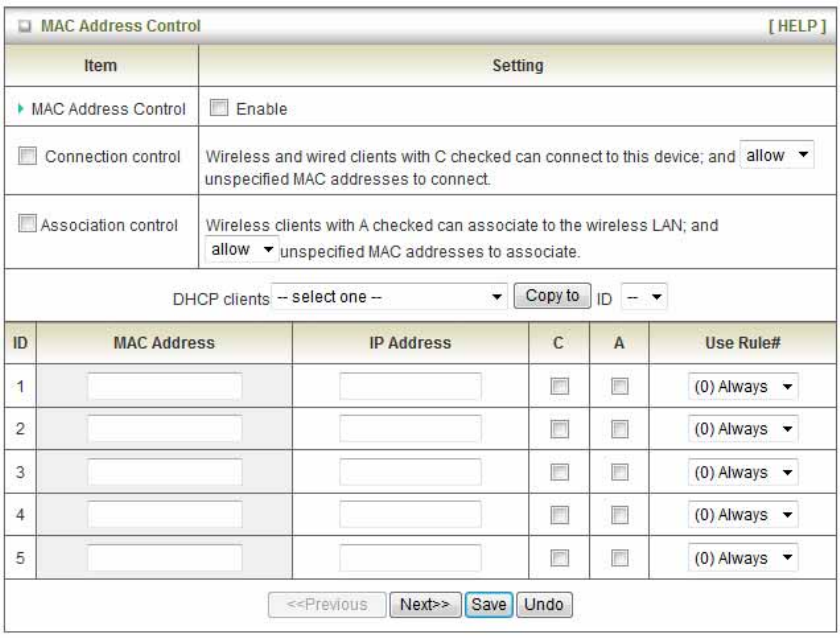Click the IP Address field for row 2
The image size is (840, 638).
coord(410,430)
